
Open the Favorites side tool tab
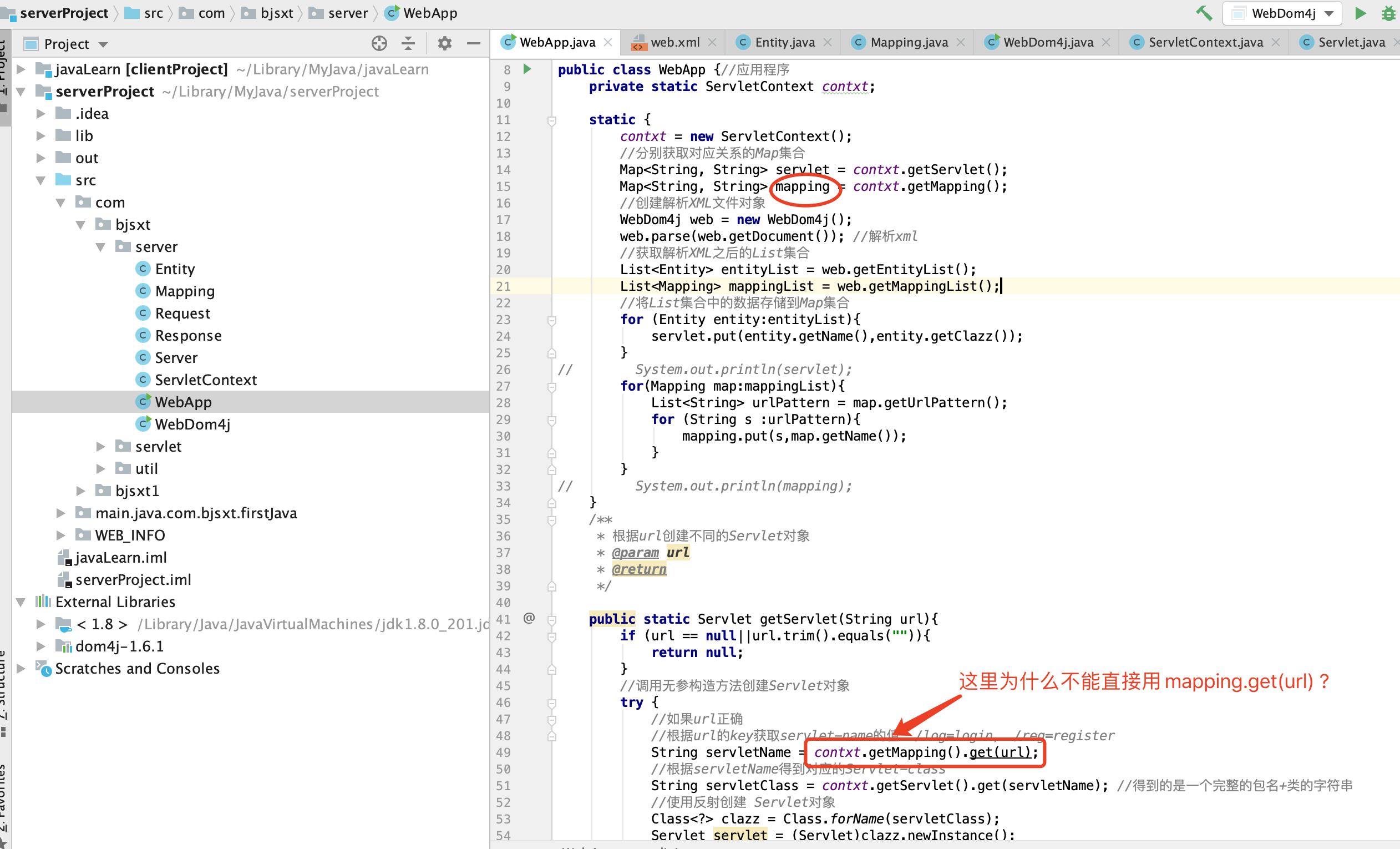click(4, 806)
